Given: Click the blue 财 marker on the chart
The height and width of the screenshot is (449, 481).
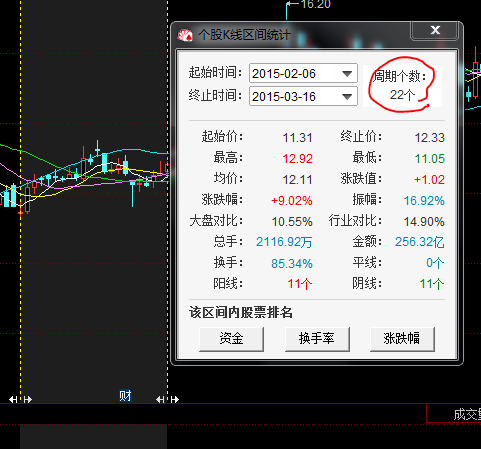Looking at the screenshot, I should click(125, 396).
